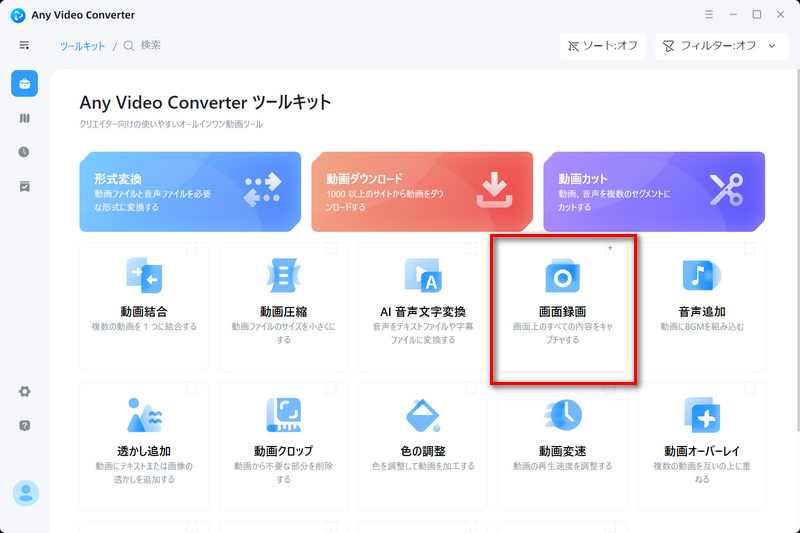Open the 色の調整 tool icon
Screen dimensions: 800x533
tap(423, 415)
